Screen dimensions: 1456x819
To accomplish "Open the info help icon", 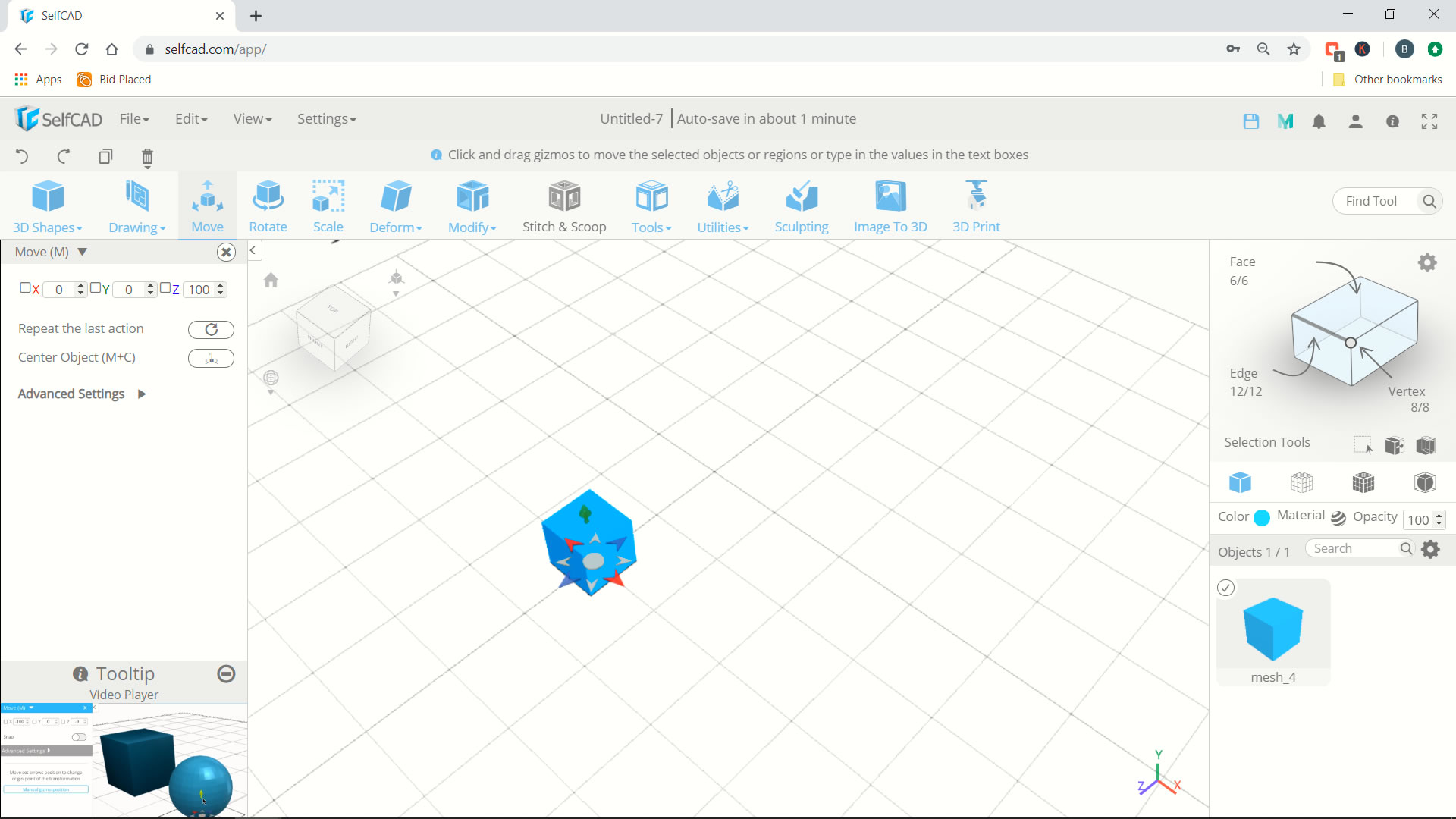I will pyautogui.click(x=1393, y=121).
